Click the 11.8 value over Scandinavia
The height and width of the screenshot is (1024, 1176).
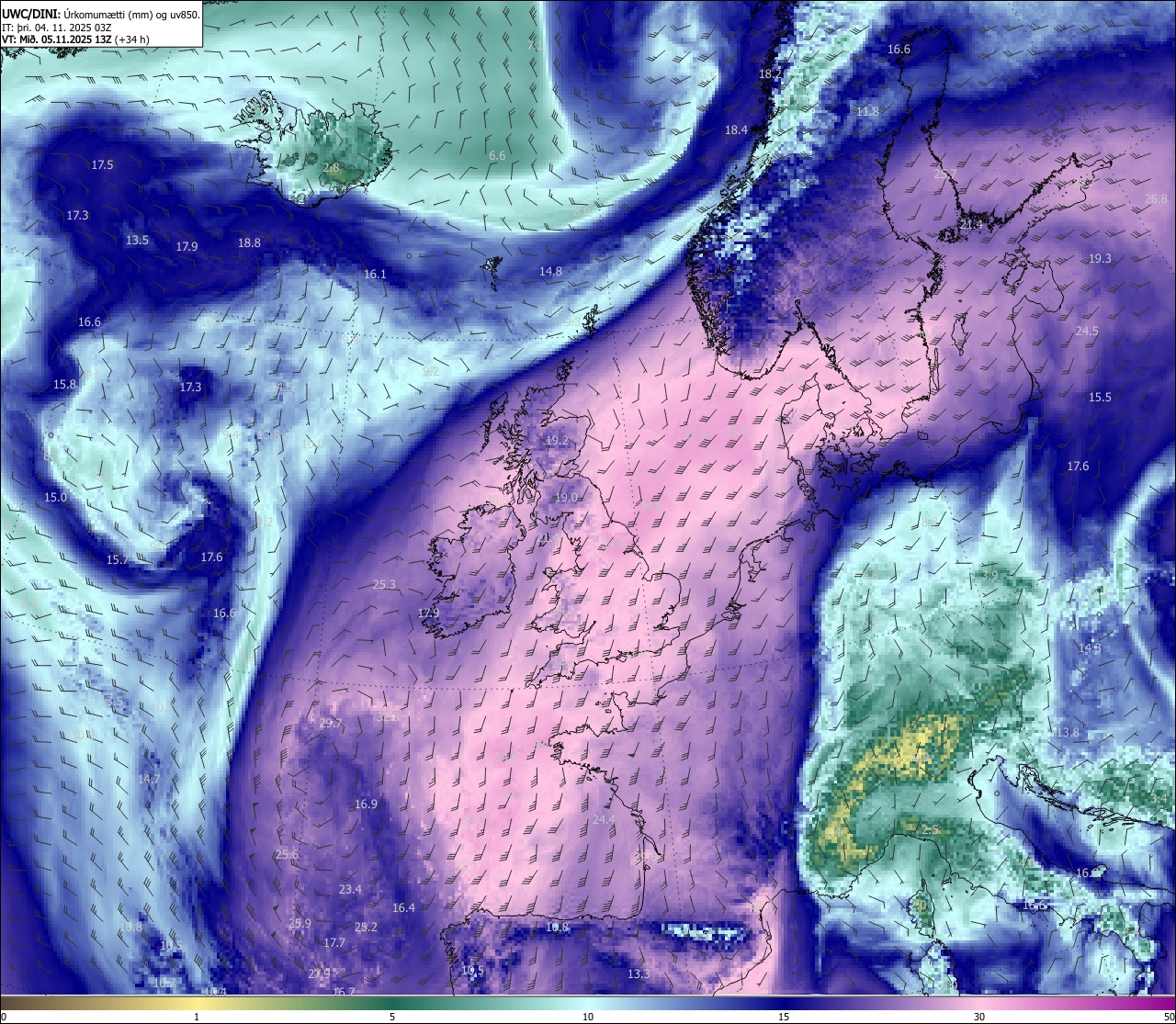click(867, 112)
